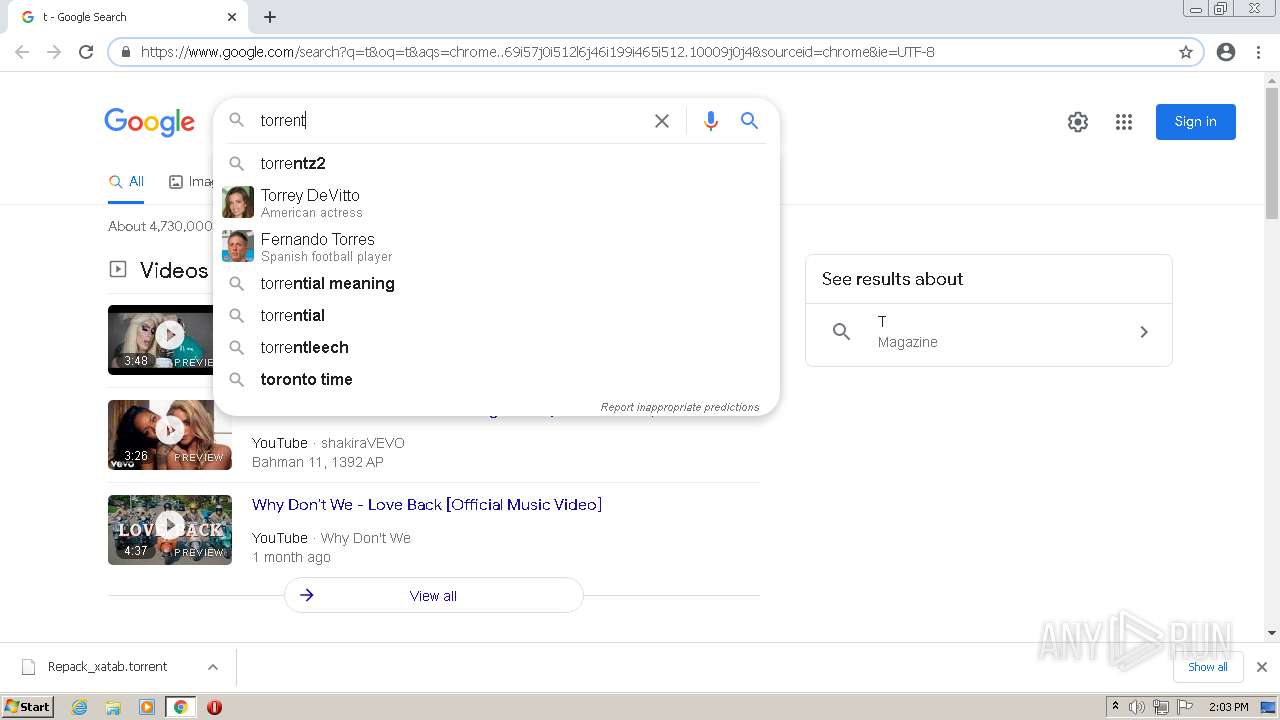1280x720 pixels.
Task: Open the Opera taskbar icon
Action: click(214, 707)
